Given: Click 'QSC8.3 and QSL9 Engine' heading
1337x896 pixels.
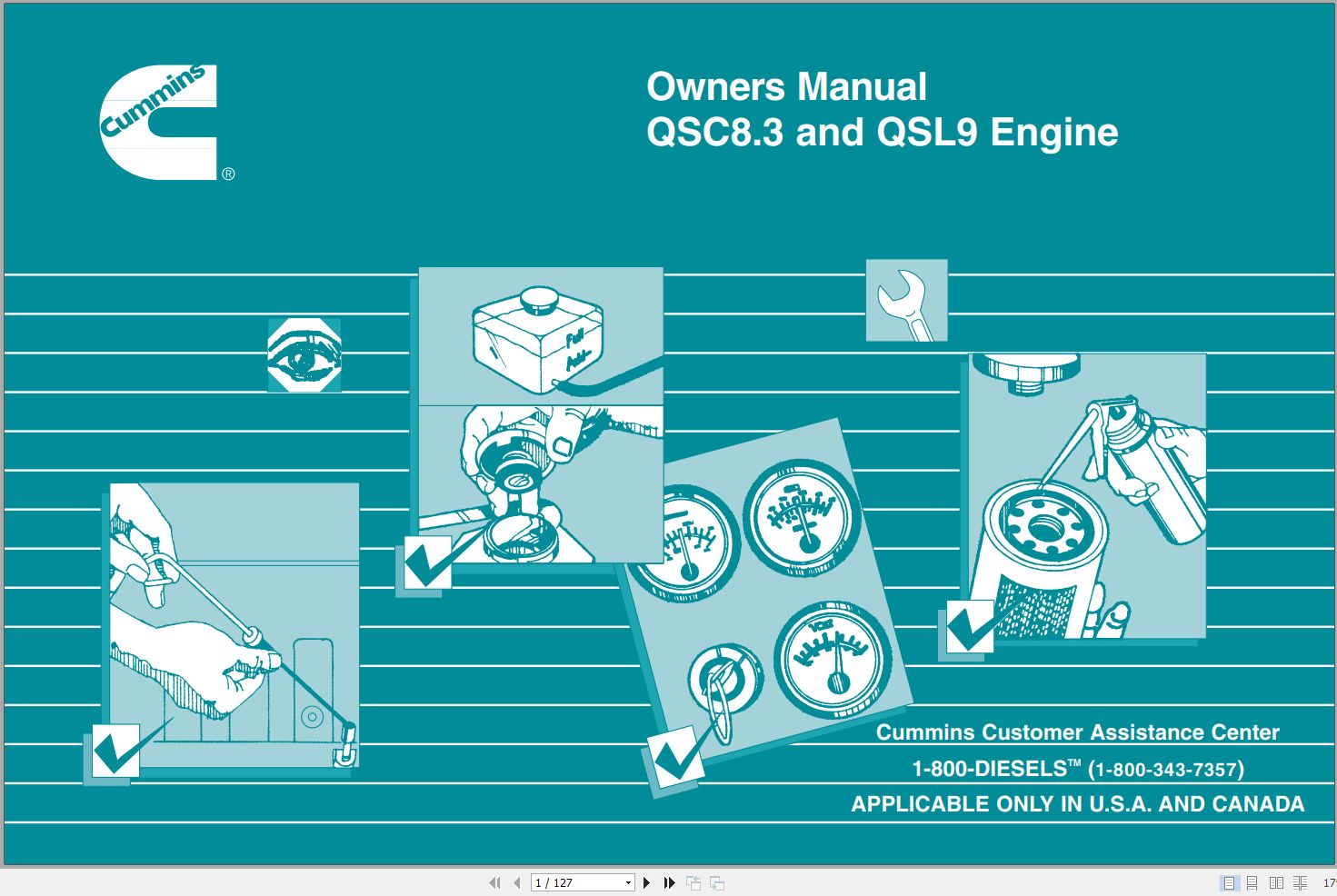Looking at the screenshot, I should 882,133.
